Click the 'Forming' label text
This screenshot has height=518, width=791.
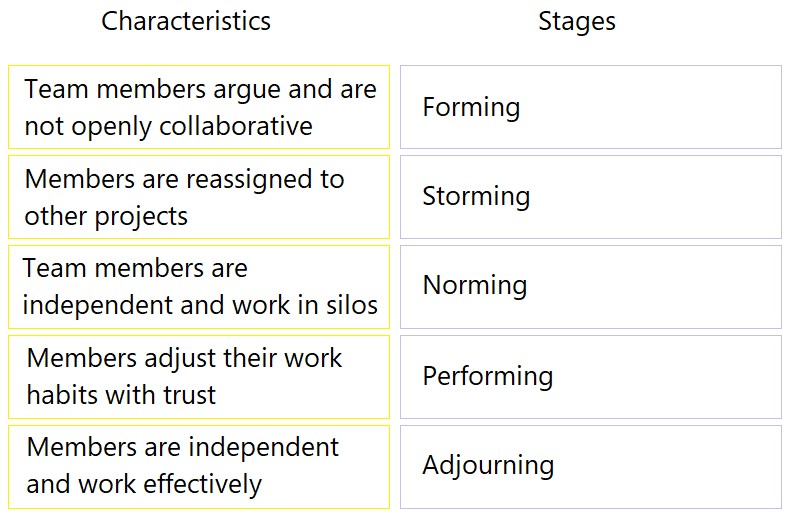click(x=471, y=108)
